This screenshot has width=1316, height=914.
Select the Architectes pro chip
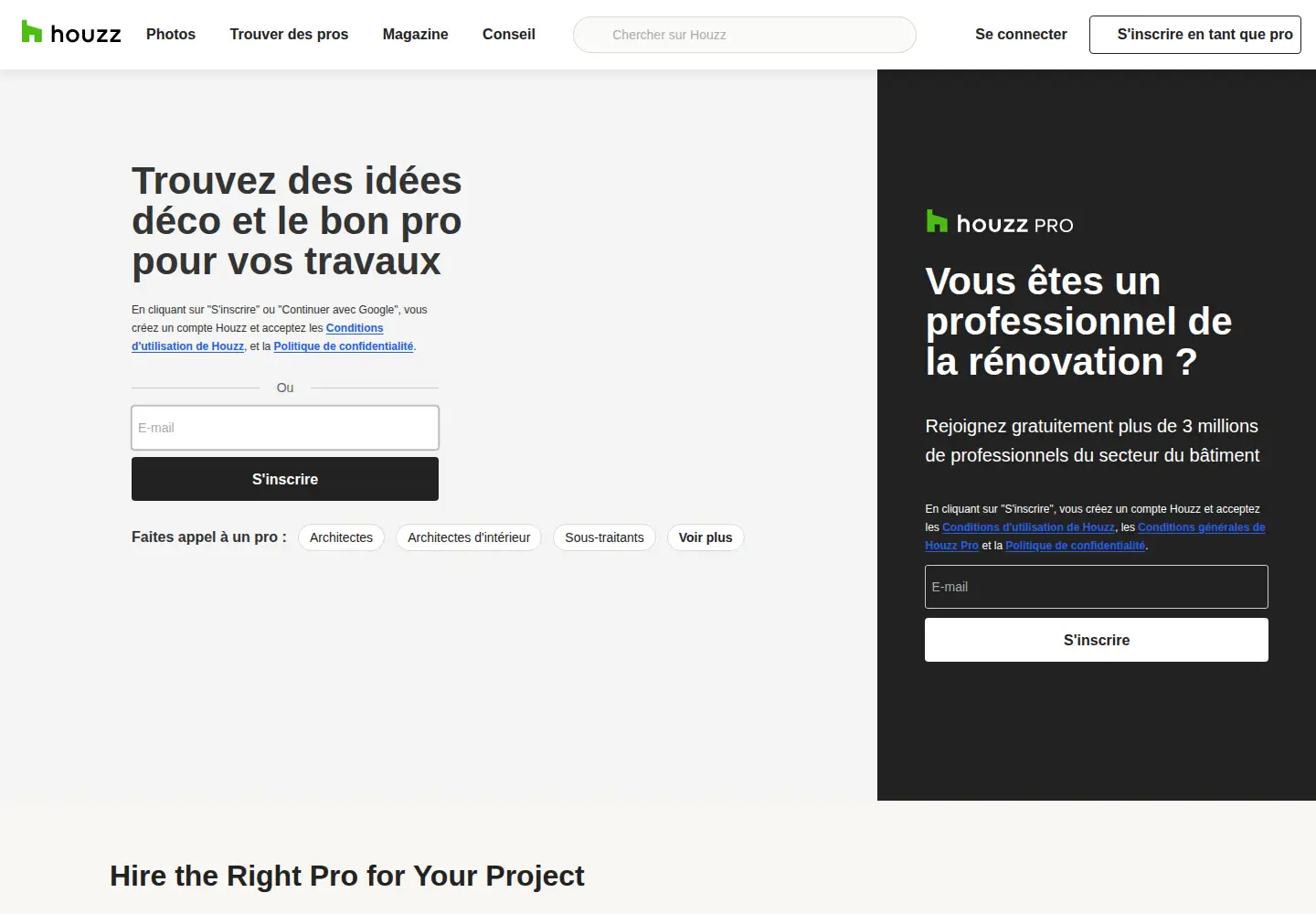[x=341, y=537]
